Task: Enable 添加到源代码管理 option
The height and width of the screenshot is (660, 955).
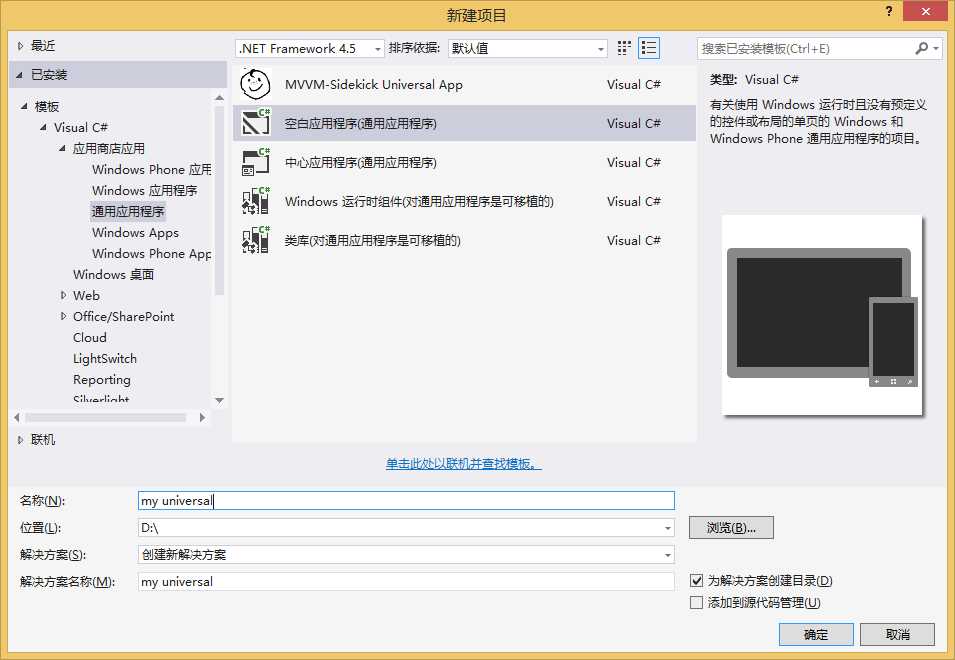Action: pos(695,602)
